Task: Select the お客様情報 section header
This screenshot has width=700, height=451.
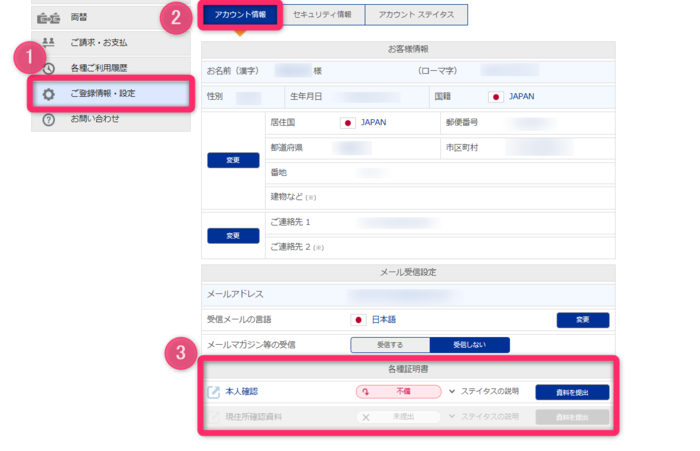Action: (408, 49)
